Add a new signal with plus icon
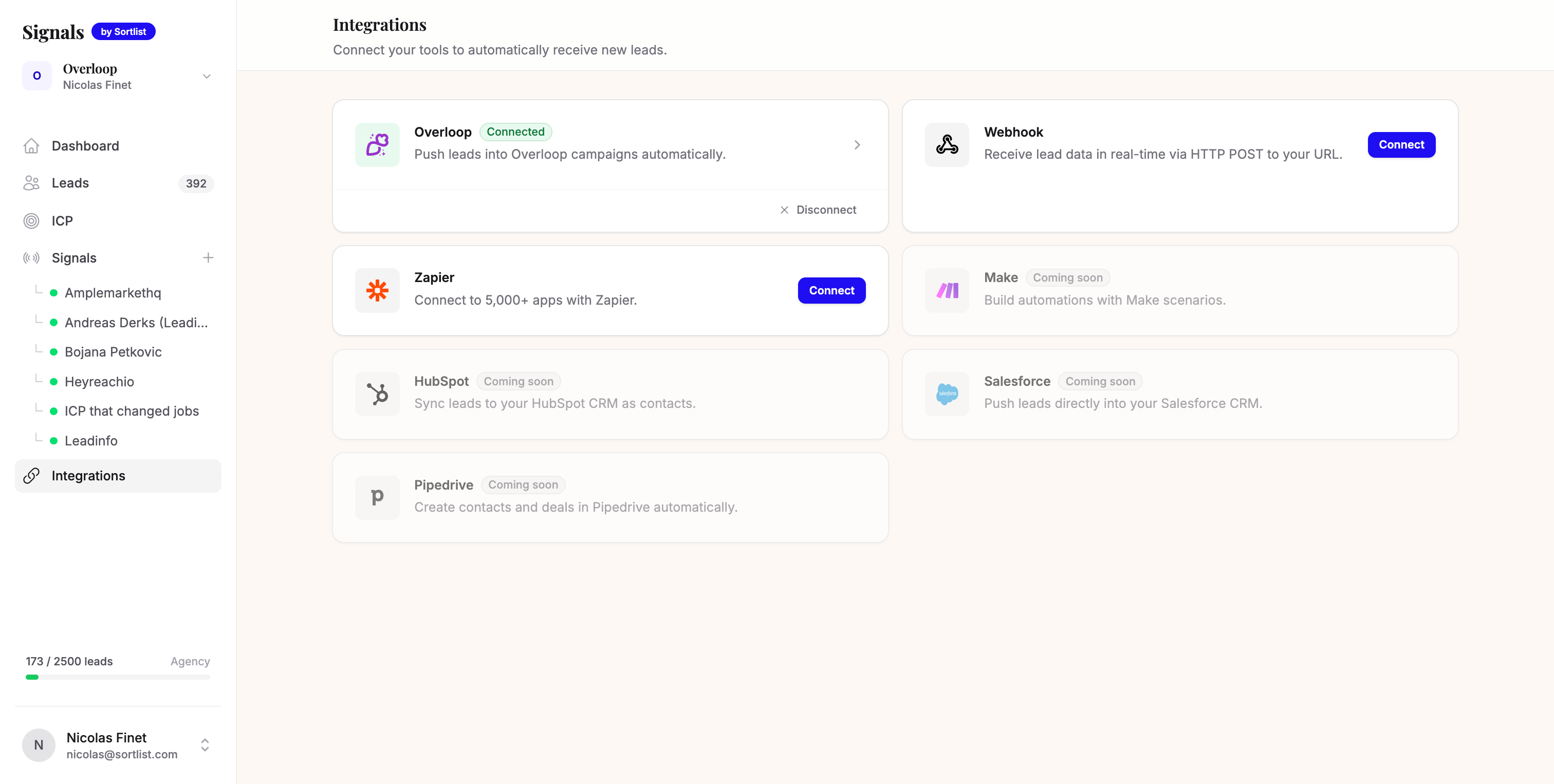 pyautogui.click(x=208, y=258)
